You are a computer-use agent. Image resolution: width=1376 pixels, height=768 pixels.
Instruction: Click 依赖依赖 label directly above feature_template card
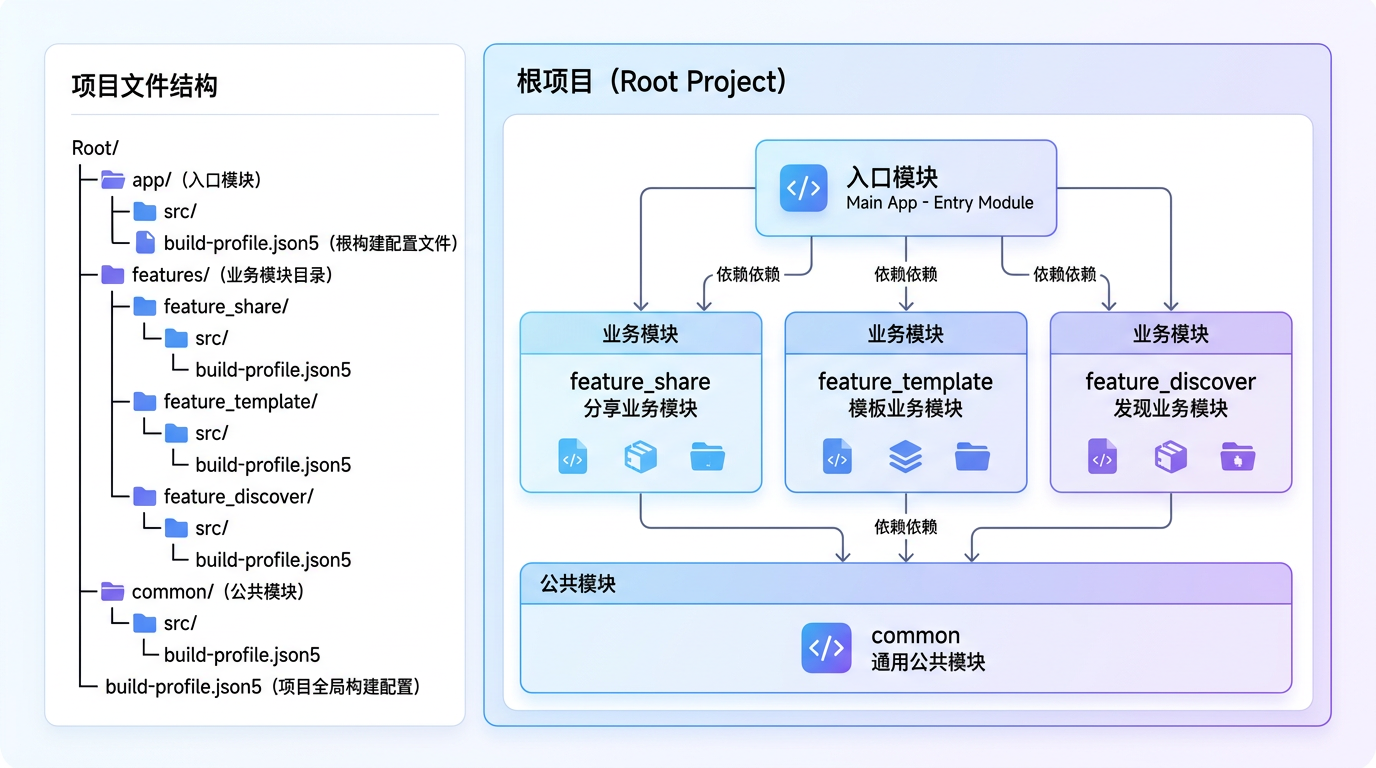click(x=906, y=274)
